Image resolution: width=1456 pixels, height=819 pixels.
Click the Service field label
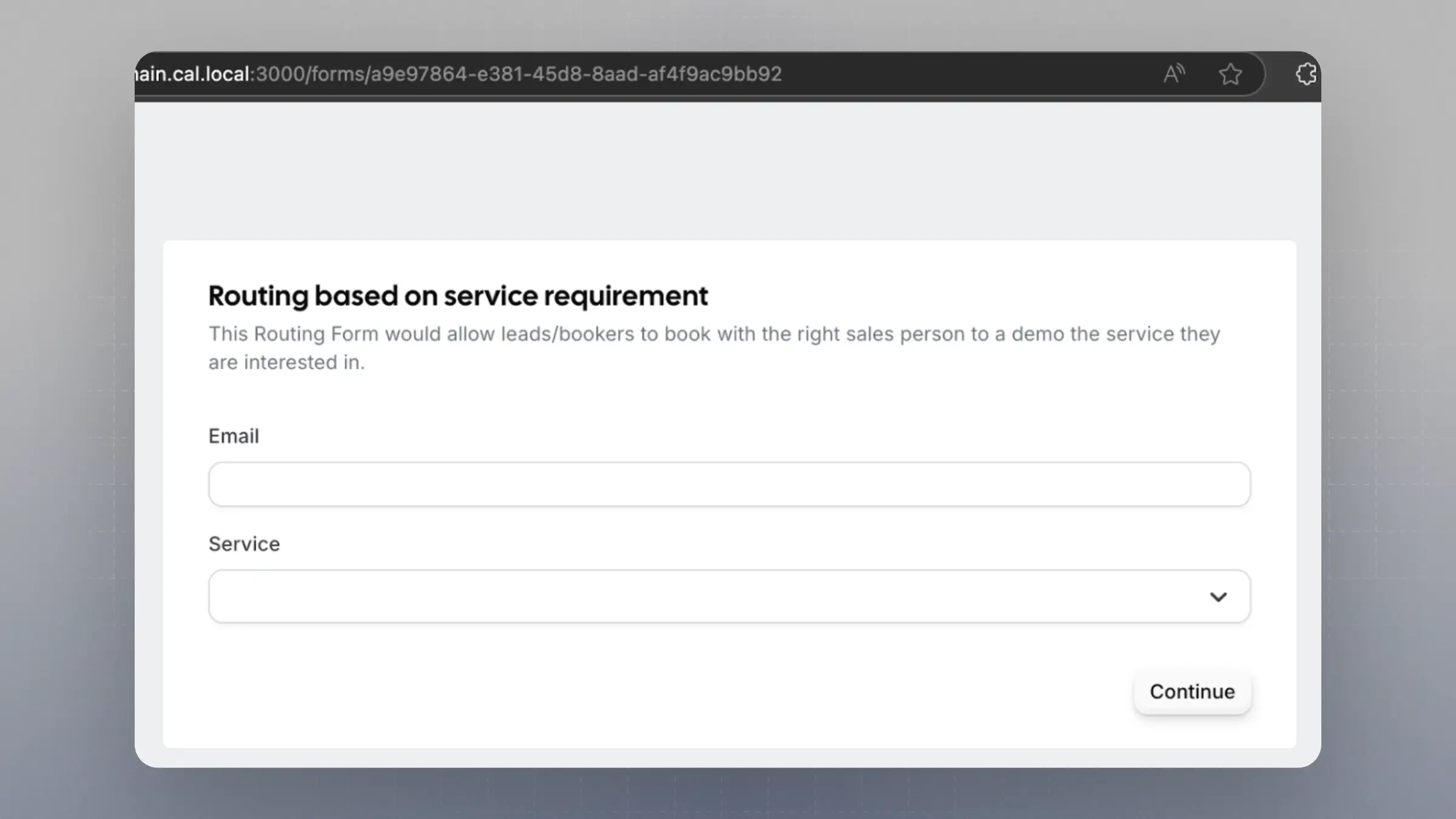tap(244, 544)
